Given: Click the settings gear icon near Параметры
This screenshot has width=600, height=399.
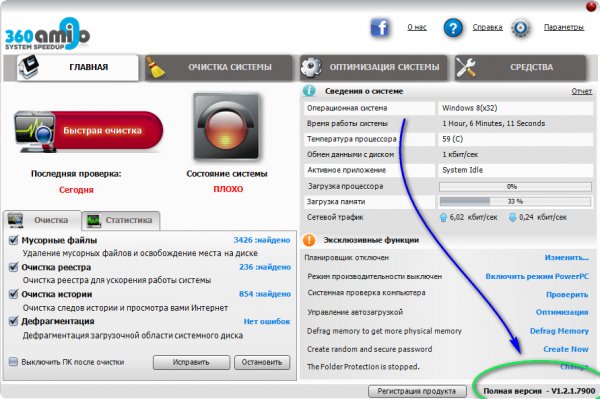Looking at the screenshot, I should [x=520, y=28].
